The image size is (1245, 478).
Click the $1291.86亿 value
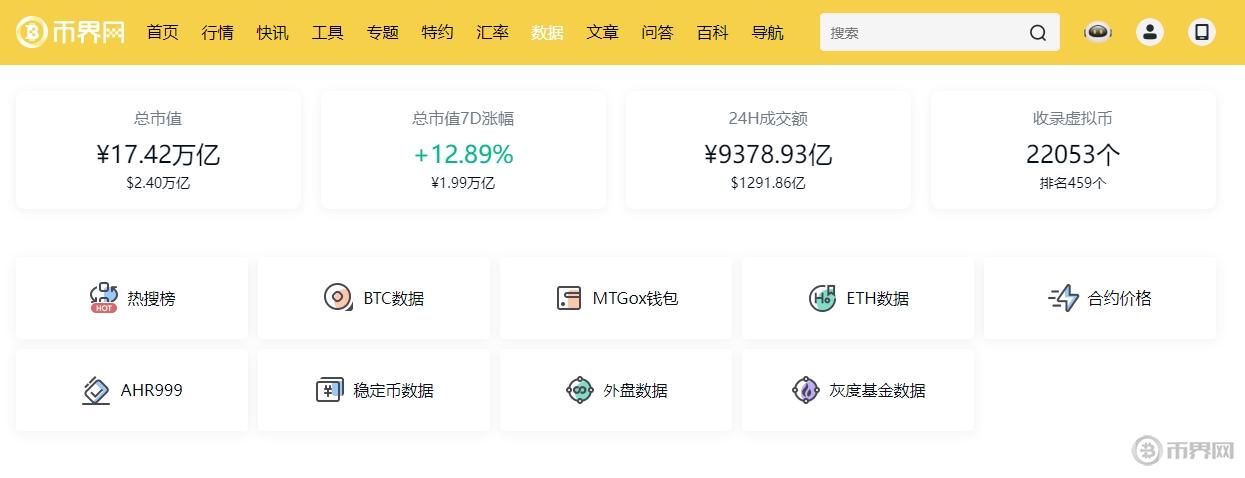click(x=768, y=183)
